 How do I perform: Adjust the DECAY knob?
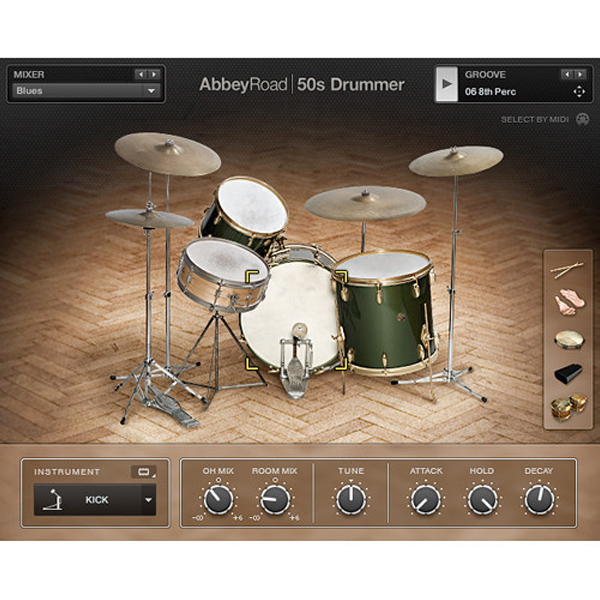coord(539,500)
